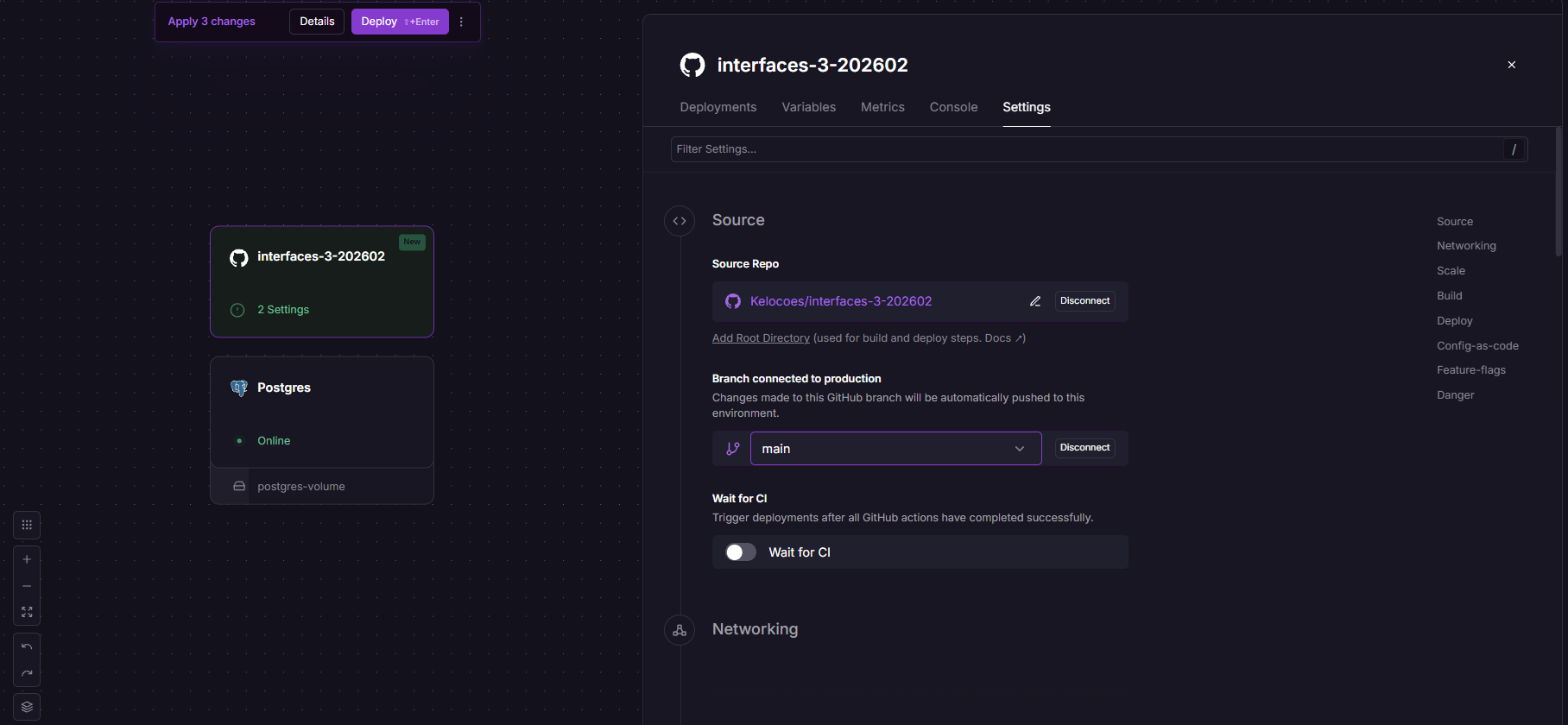
Task: Select the interfaces-3-202602 service card
Action: pos(322,281)
